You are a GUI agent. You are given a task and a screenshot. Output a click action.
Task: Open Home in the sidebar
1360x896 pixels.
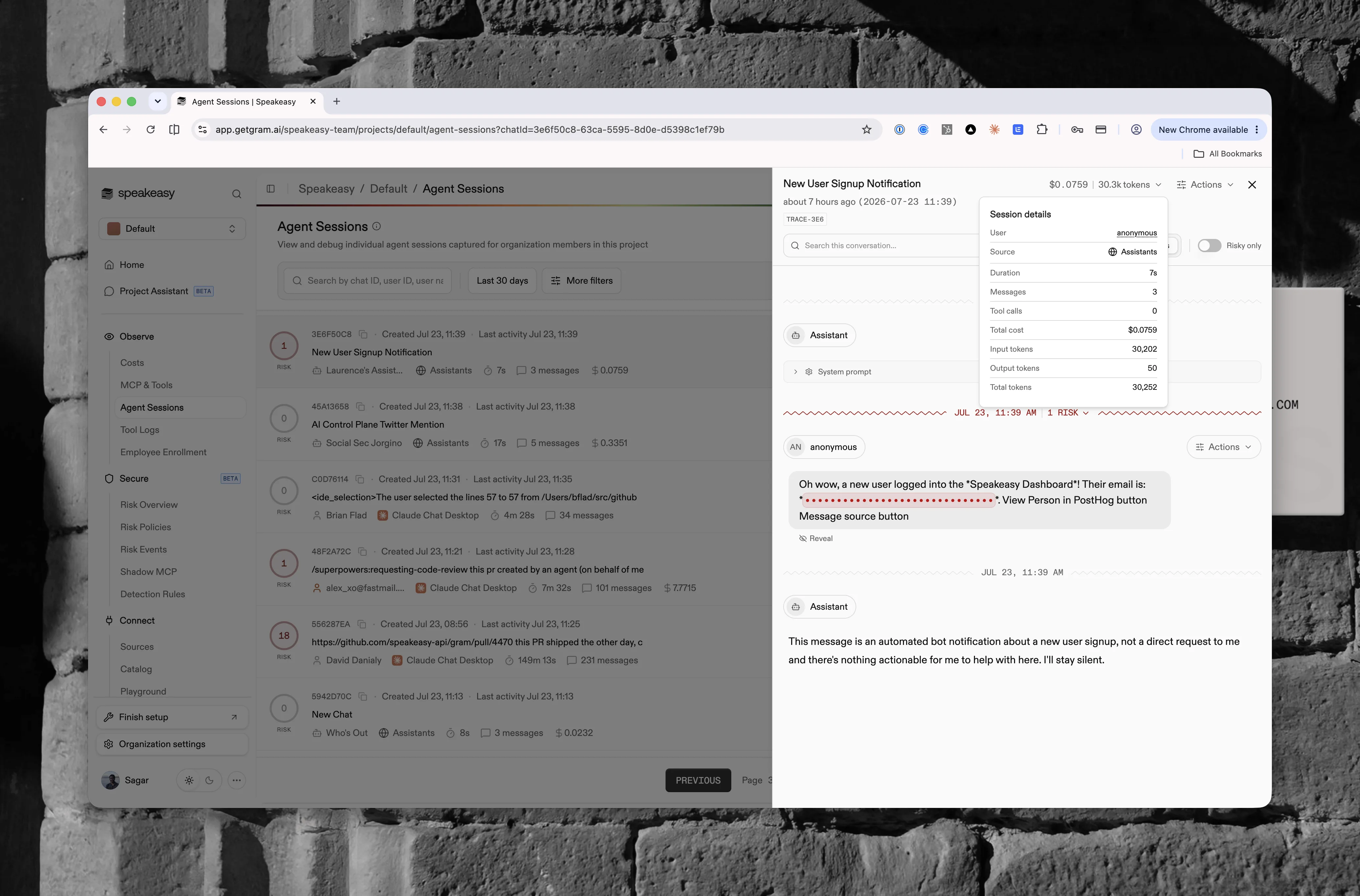132,265
